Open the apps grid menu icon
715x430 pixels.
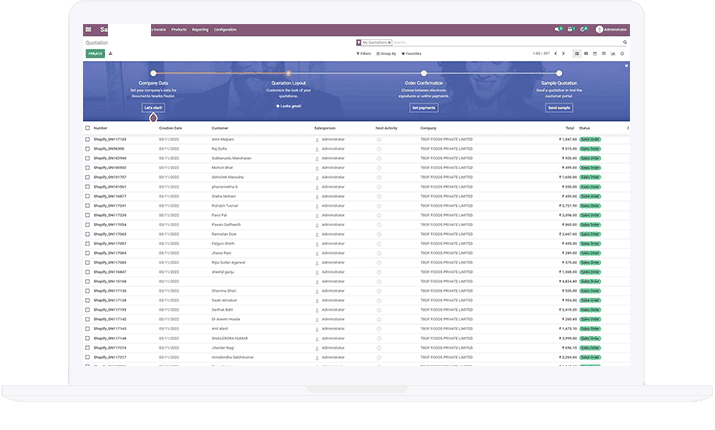(x=88, y=30)
